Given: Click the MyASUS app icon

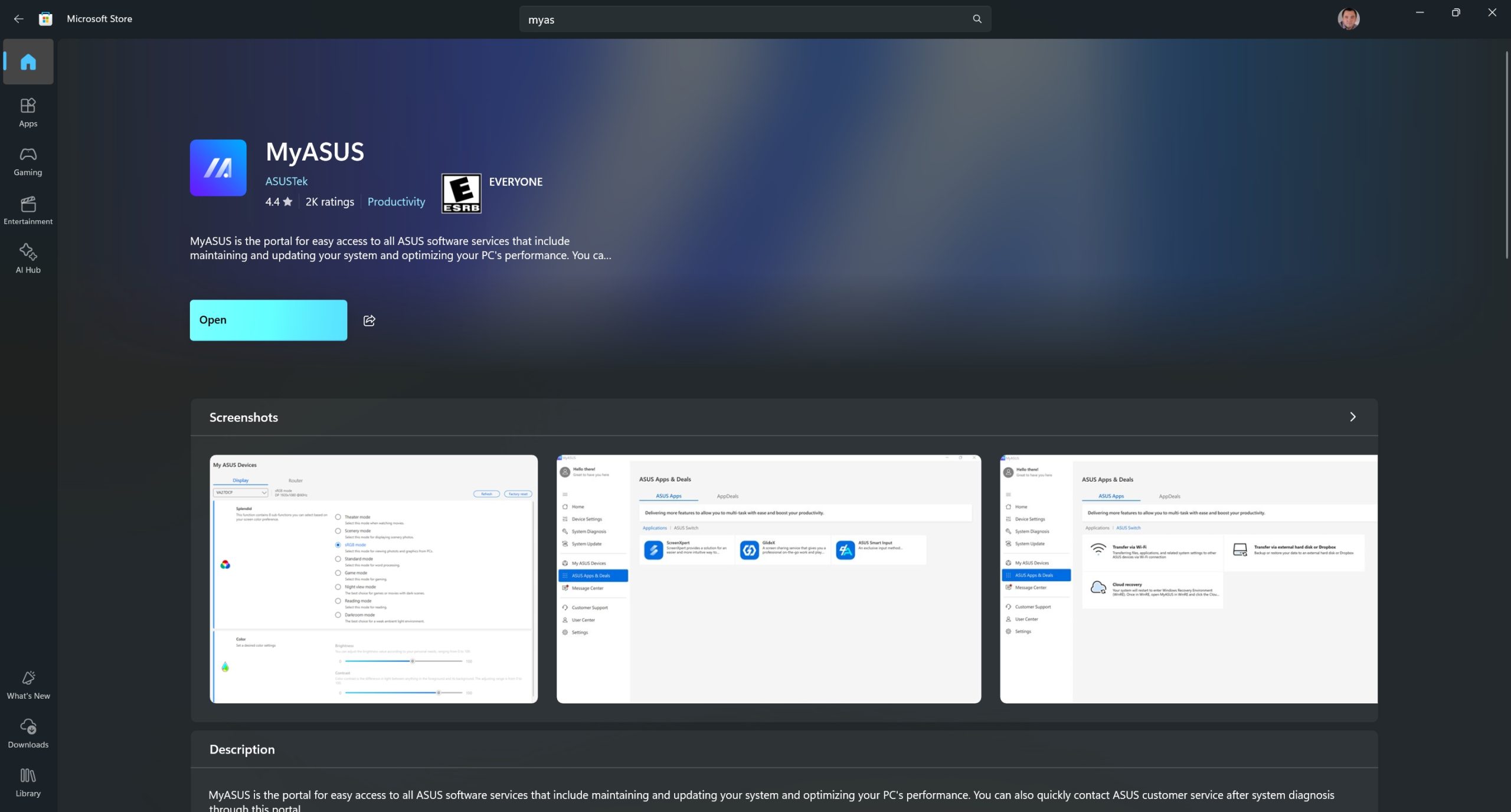Looking at the screenshot, I should tap(218, 167).
